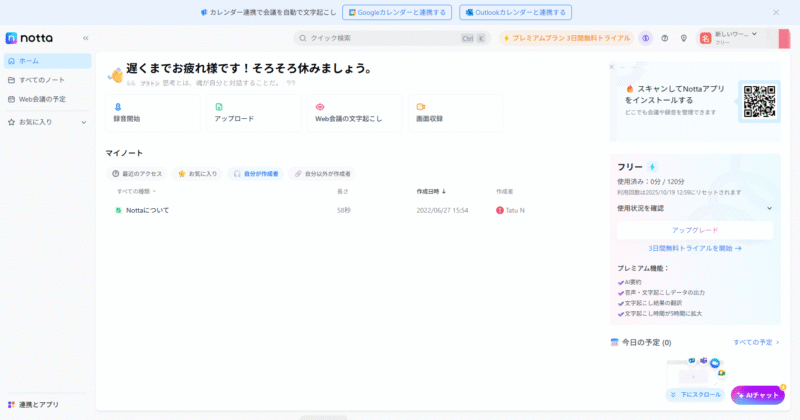This screenshot has width=800, height=420.
Task: Toggle the 最近のアクセス filter chip
Action: tap(137, 173)
